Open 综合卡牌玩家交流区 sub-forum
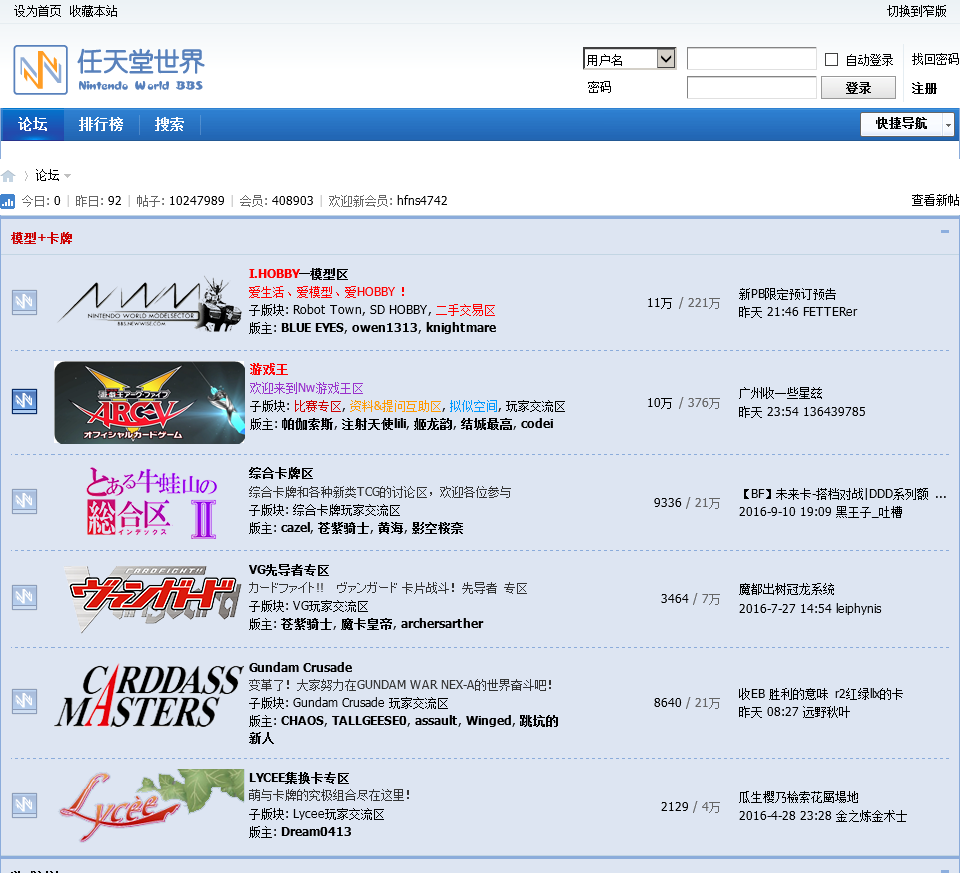This screenshot has width=960, height=873. click(347, 510)
